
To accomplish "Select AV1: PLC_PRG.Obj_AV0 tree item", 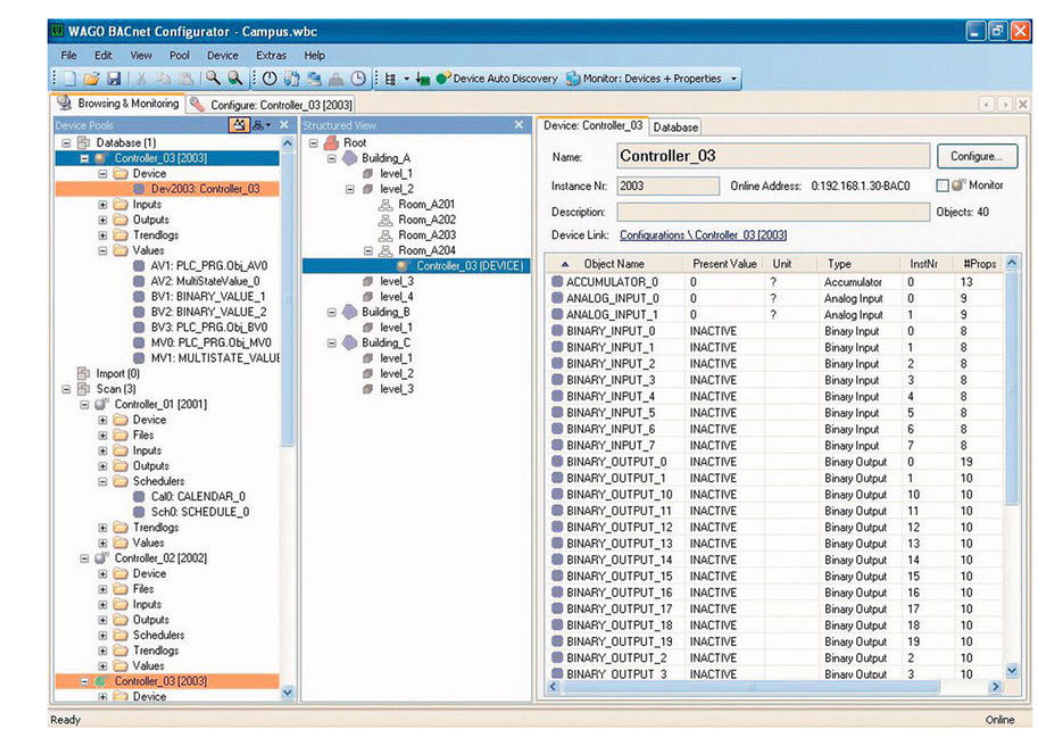I will [209, 266].
